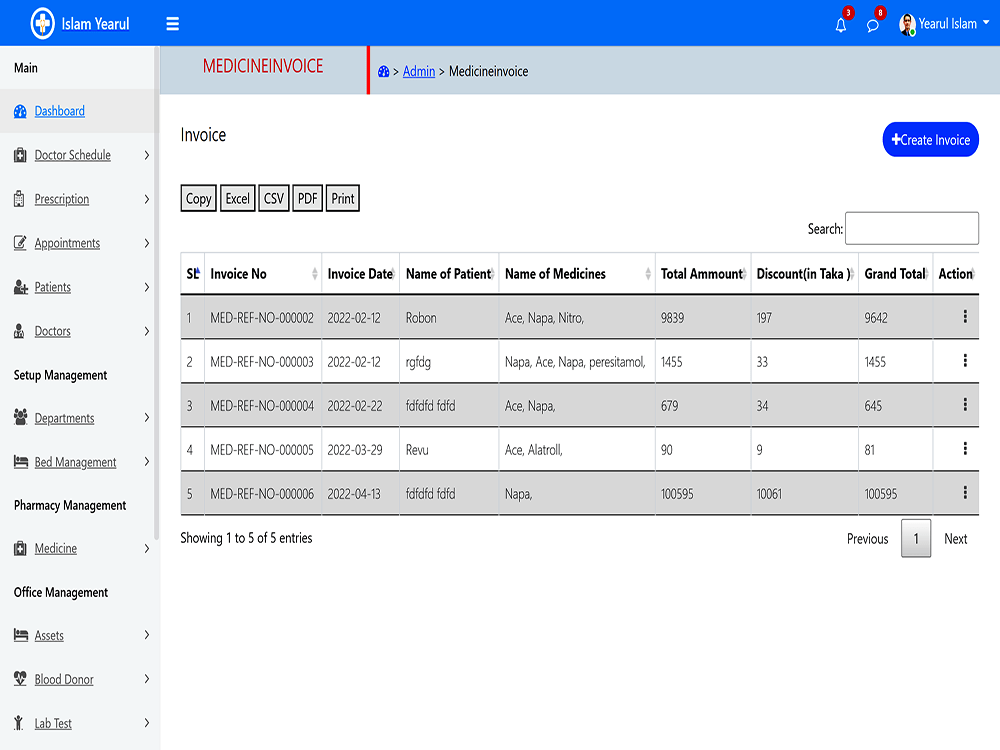Open the notifications bell icon
The width and height of the screenshot is (1000, 750).
click(841, 26)
